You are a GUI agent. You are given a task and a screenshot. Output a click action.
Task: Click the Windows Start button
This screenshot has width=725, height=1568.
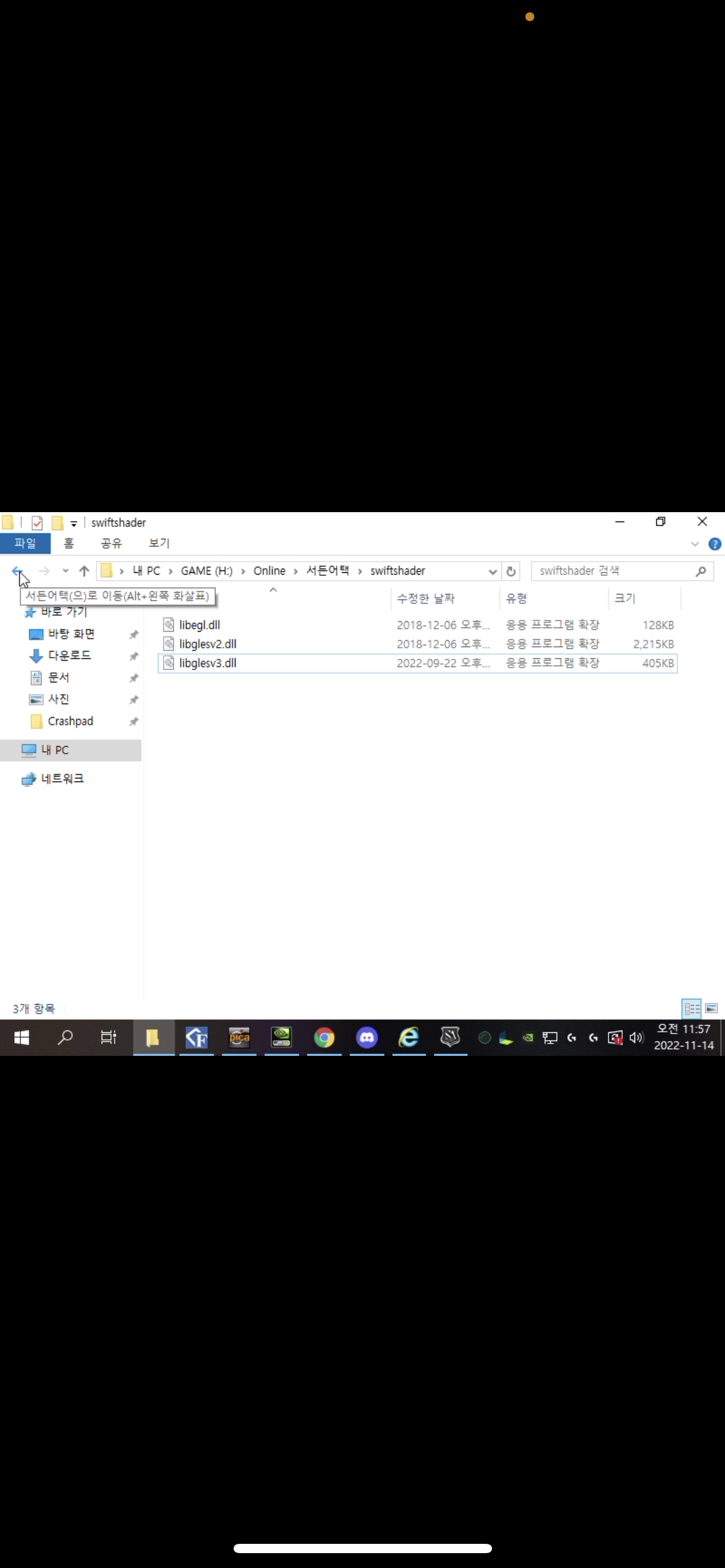(22, 1037)
